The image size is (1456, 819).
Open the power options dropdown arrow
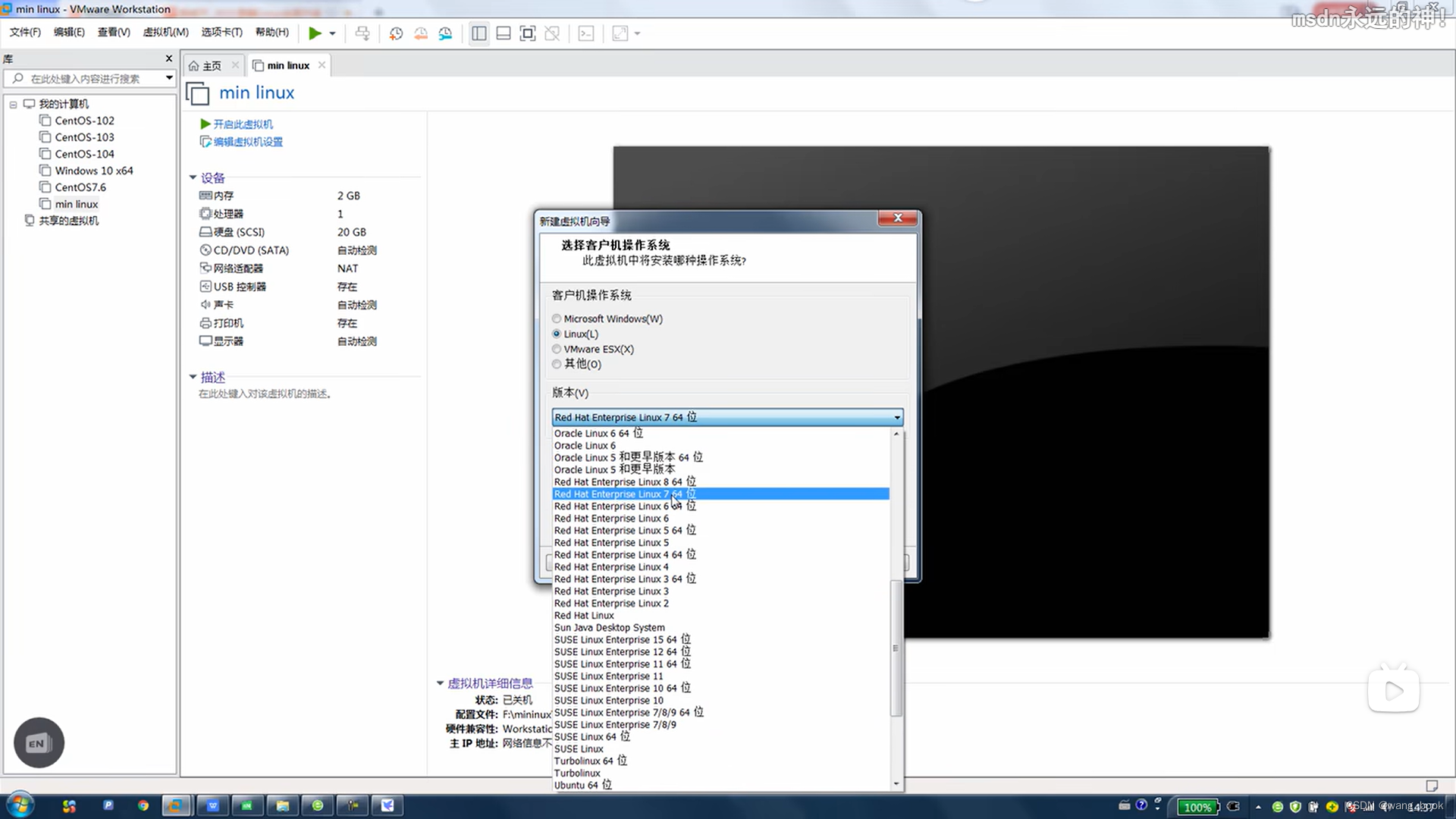click(332, 33)
